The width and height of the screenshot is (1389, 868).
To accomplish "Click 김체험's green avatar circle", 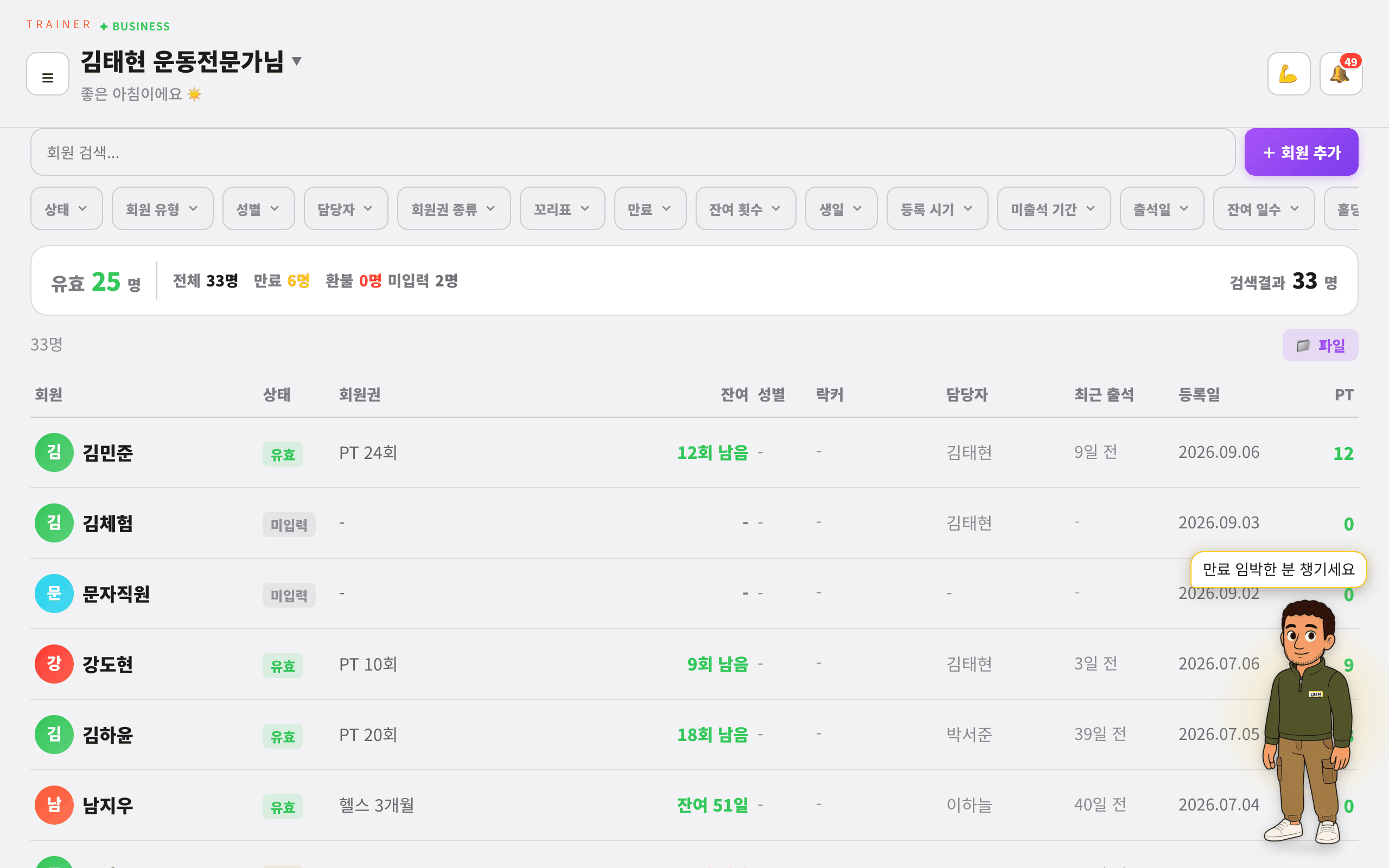I will pyautogui.click(x=54, y=523).
